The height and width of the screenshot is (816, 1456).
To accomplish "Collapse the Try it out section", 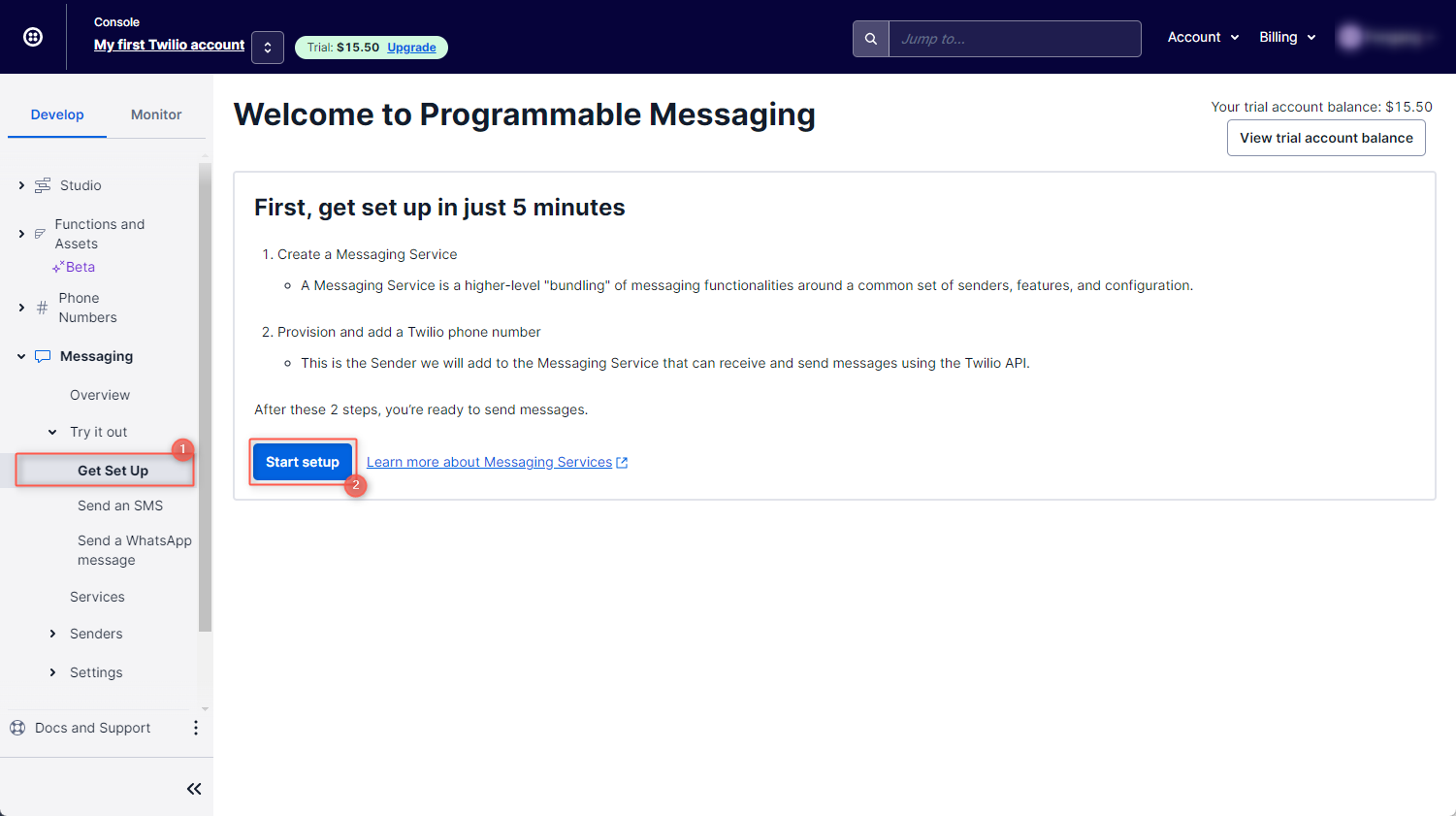I will 52,432.
